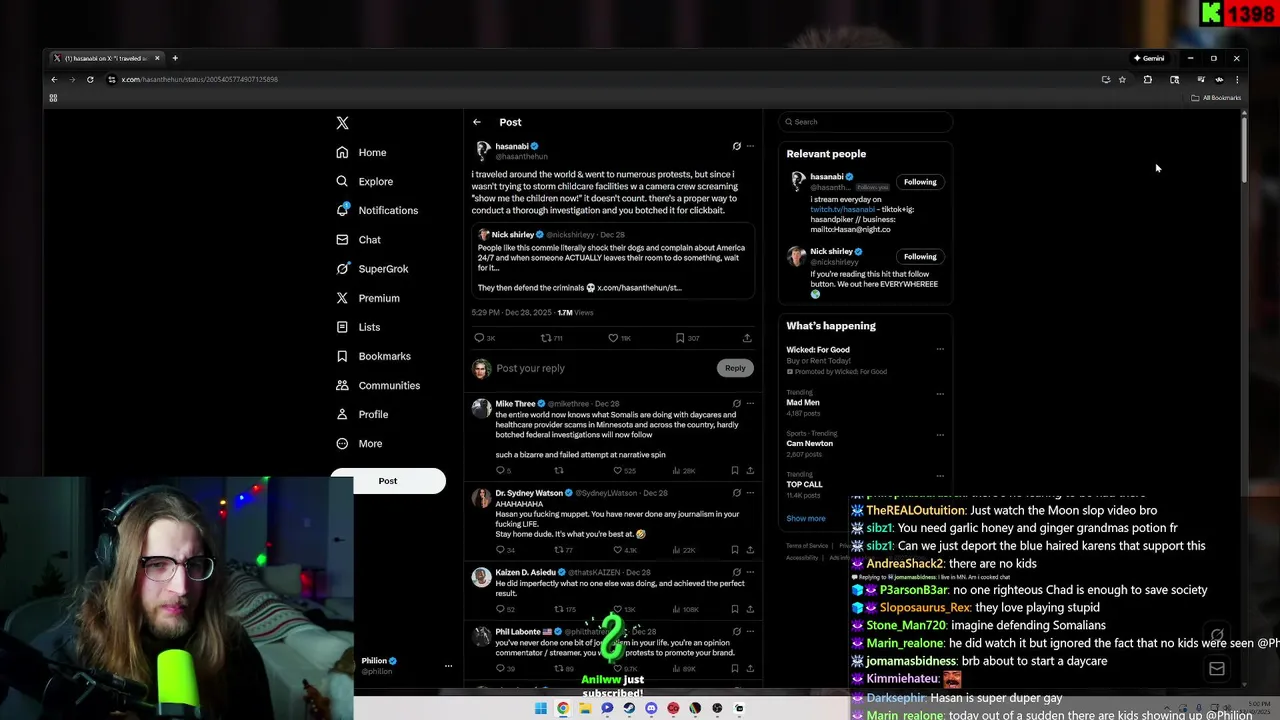Open three-dot options for Mad Men trend
Image resolution: width=1280 pixels, height=720 pixels.
[940, 394]
